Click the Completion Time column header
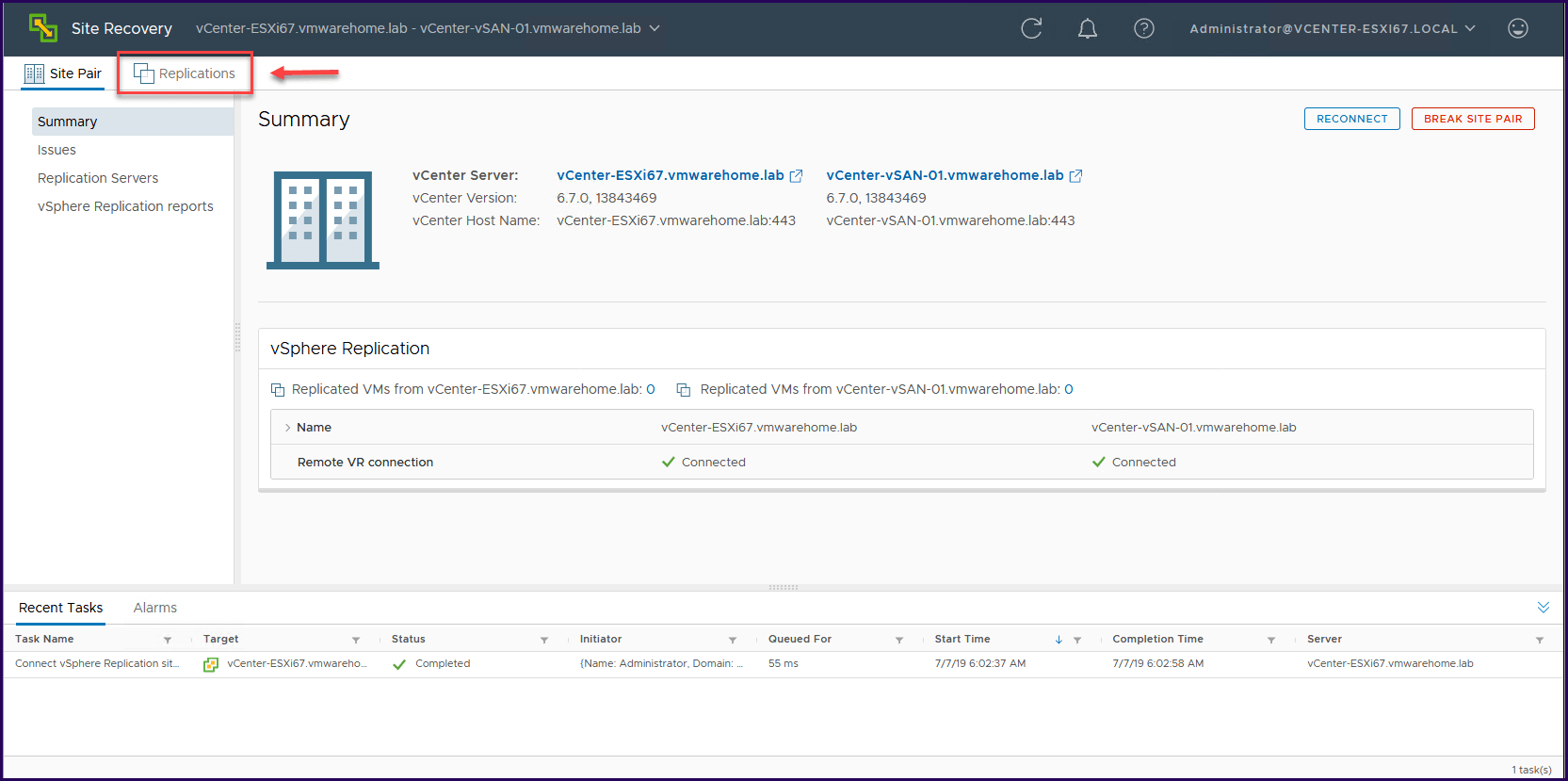 [1158, 640]
